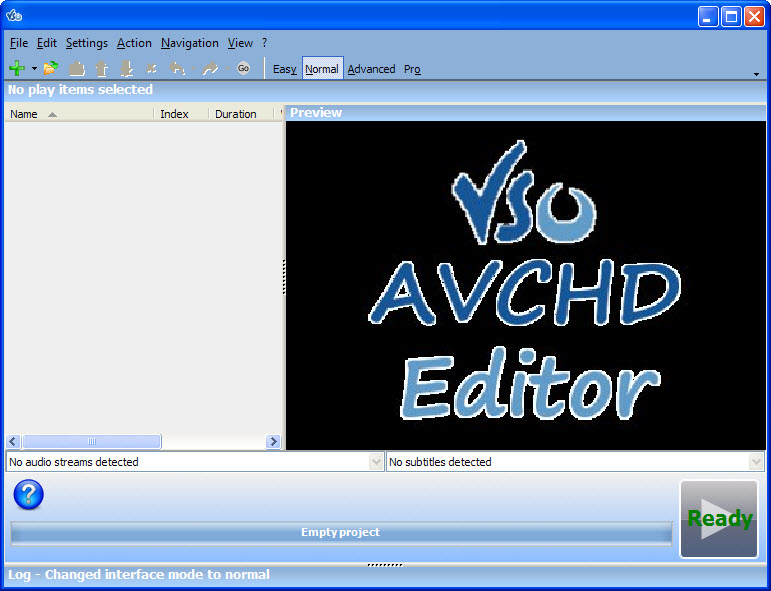Image resolution: width=771 pixels, height=591 pixels.
Task: Click the horizontal scrollbar thumb in list
Action: coord(91,442)
